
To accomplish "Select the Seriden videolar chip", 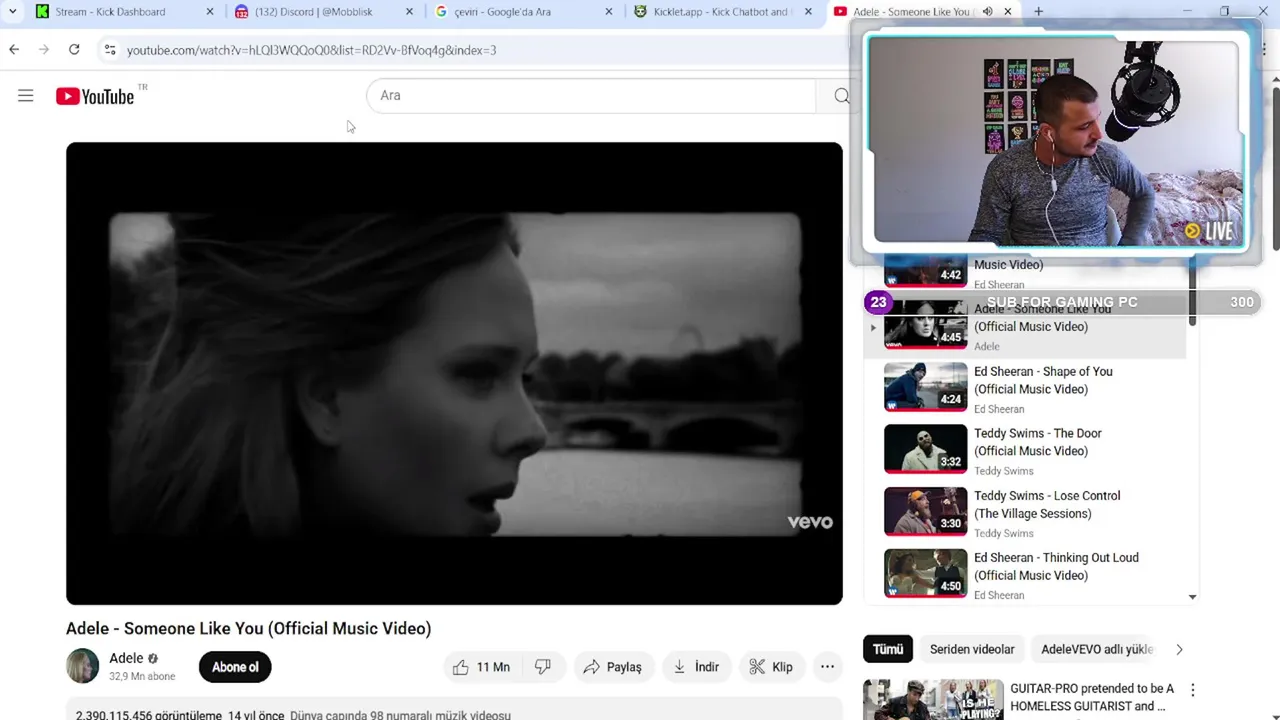I will click(x=972, y=649).
